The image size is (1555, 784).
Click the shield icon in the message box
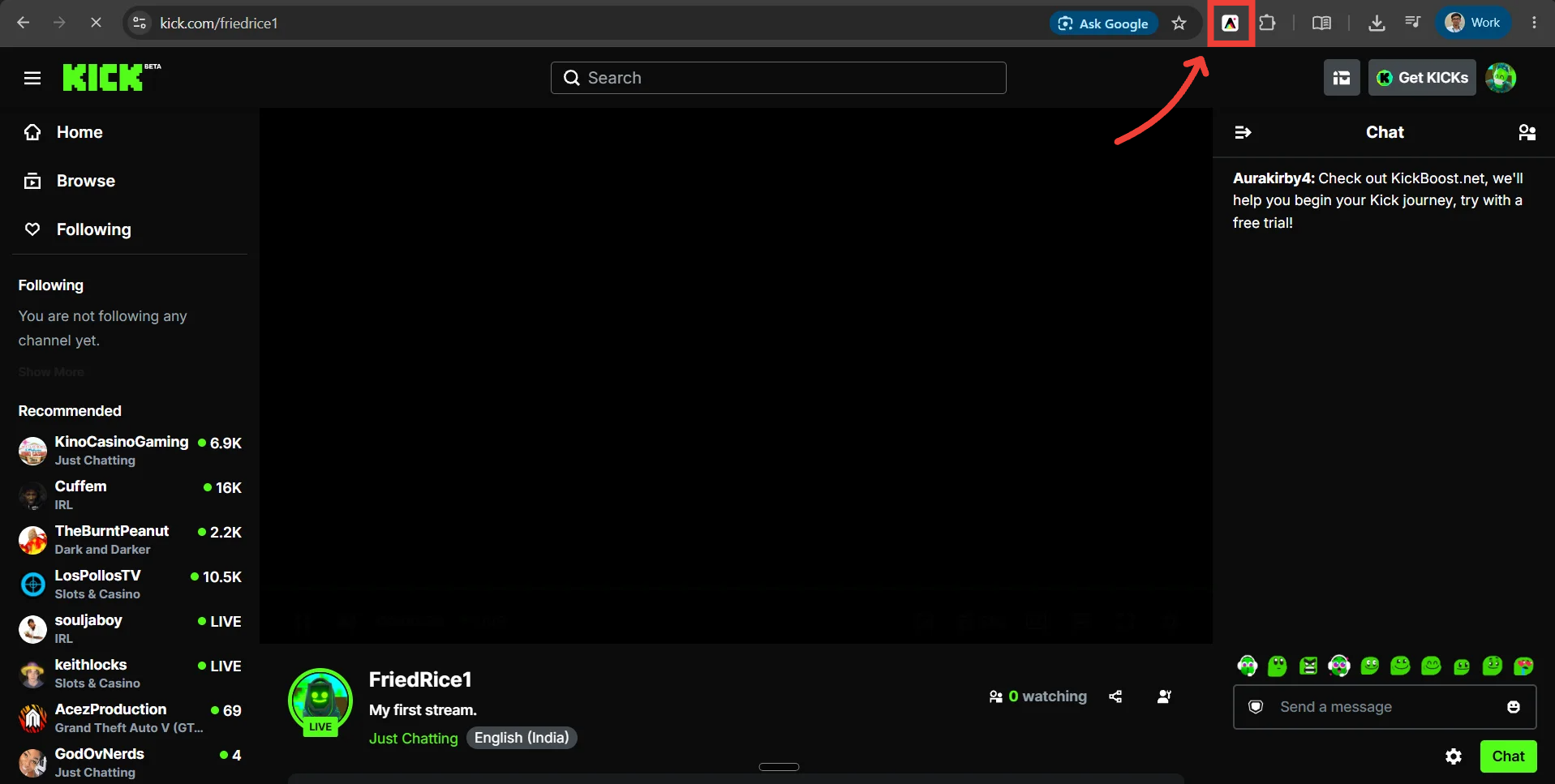(x=1256, y=707)
